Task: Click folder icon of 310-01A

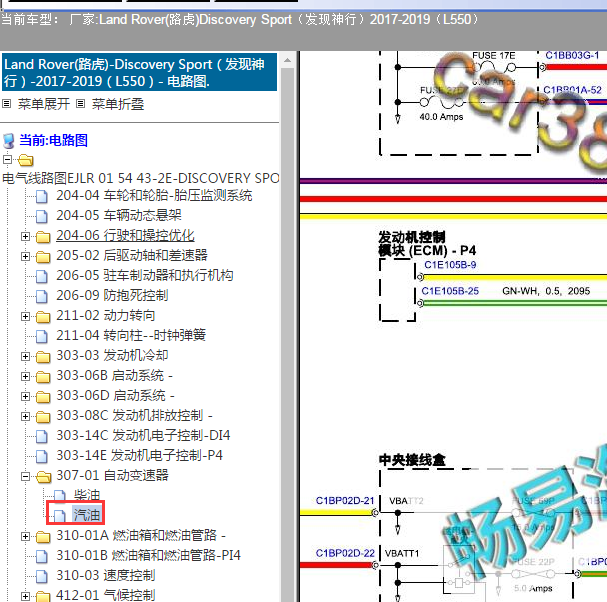Action: click(43, 537)
